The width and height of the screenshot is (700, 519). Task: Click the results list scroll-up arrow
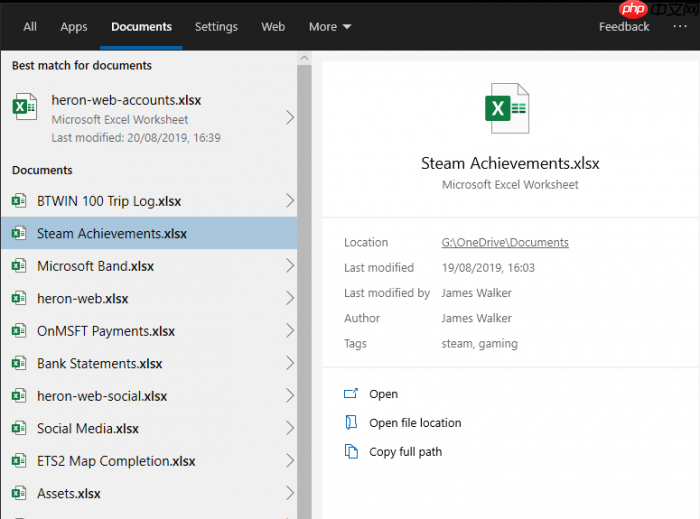[304, 58]
